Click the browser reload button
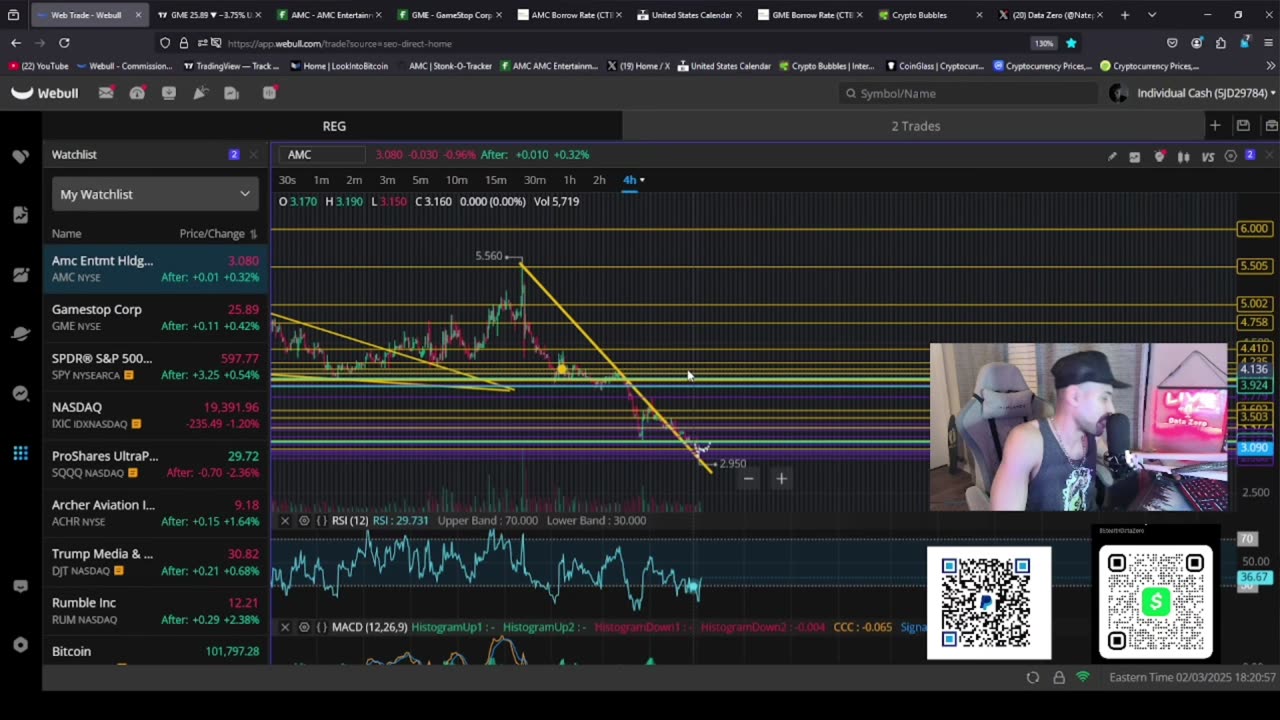Image resolution: width=1280 pixels, height=720 pixels. click(64, 43)
